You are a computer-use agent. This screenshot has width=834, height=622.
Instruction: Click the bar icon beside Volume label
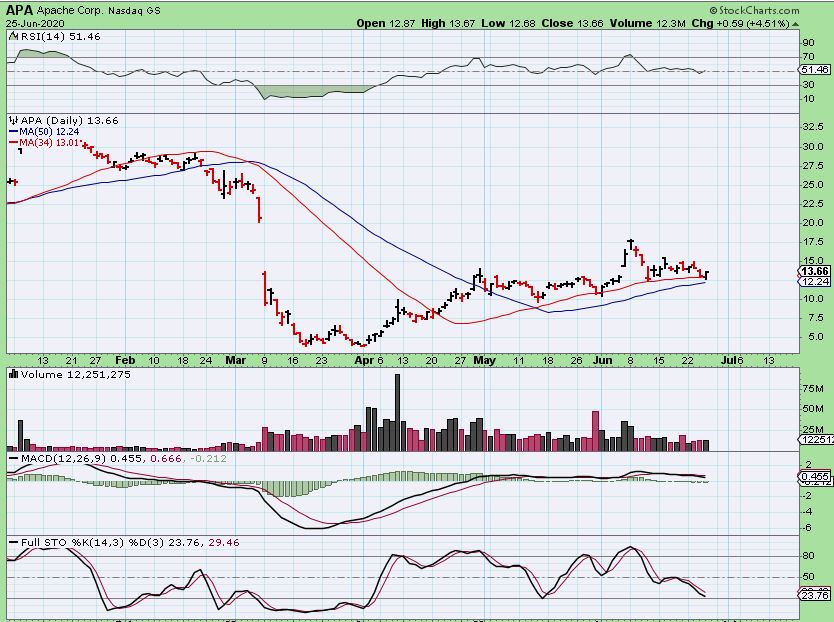pos(14,374)
